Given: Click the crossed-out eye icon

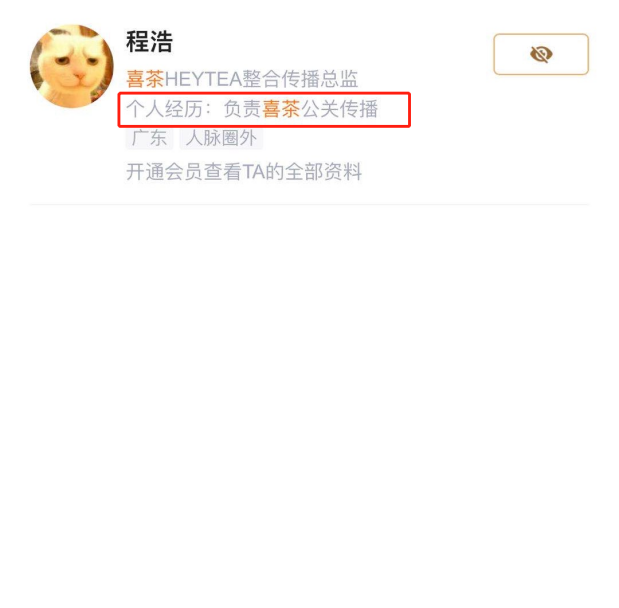Looking at the screenshot, I should point(541,54).
